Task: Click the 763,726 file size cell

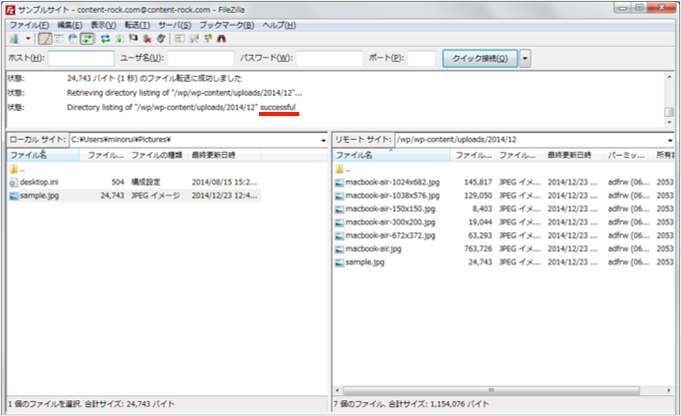Action: 478,249
